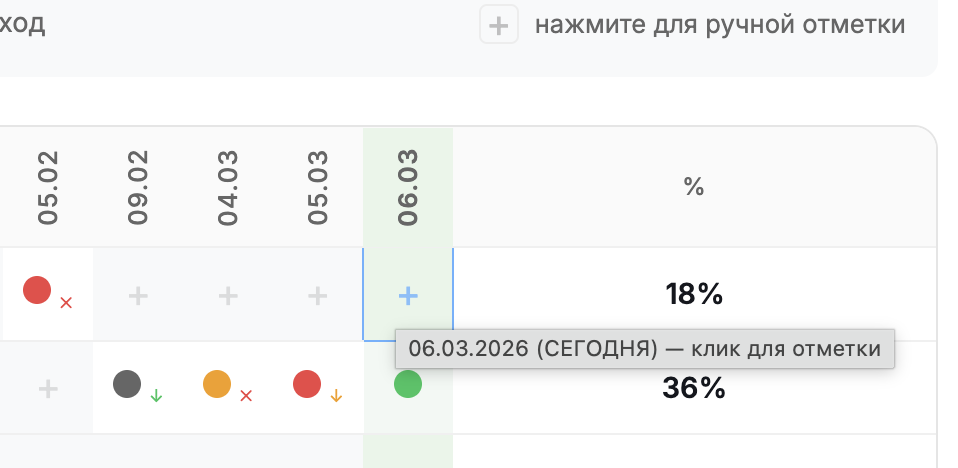Image resolution: width=958 pixels, height=468 pixels.
Task: Click the plus icon beside "нажмите для ручной отметки"
Action: [x=499, y=25]
